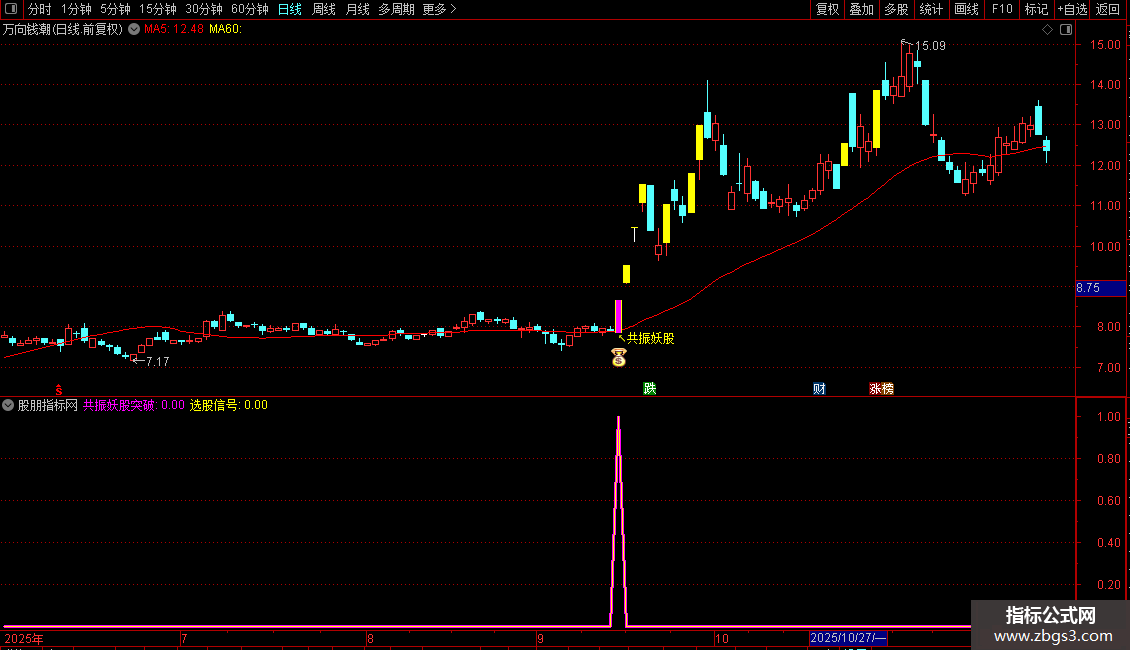This screenshot has width=1130, height=650.
Task: Expand the 更多 periods menu
Action: coord(440,9)
